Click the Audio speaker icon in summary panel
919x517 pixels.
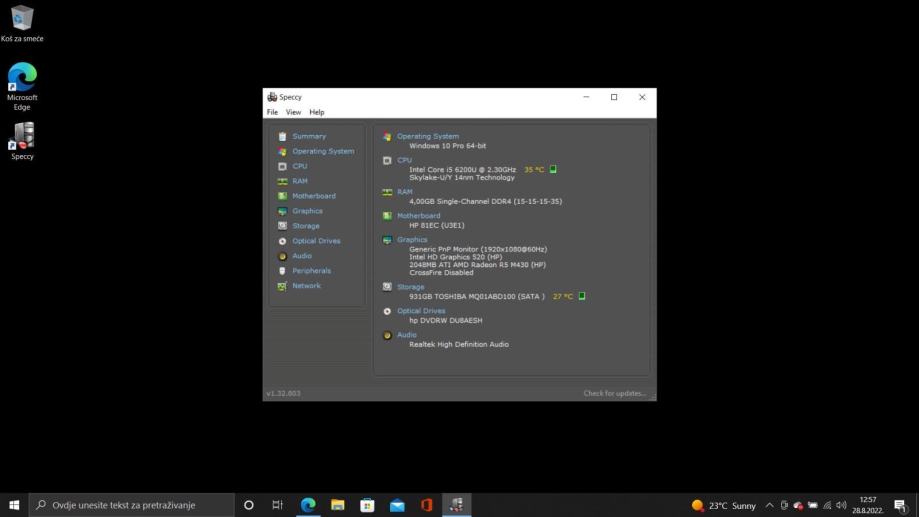(x=387, y=335)
